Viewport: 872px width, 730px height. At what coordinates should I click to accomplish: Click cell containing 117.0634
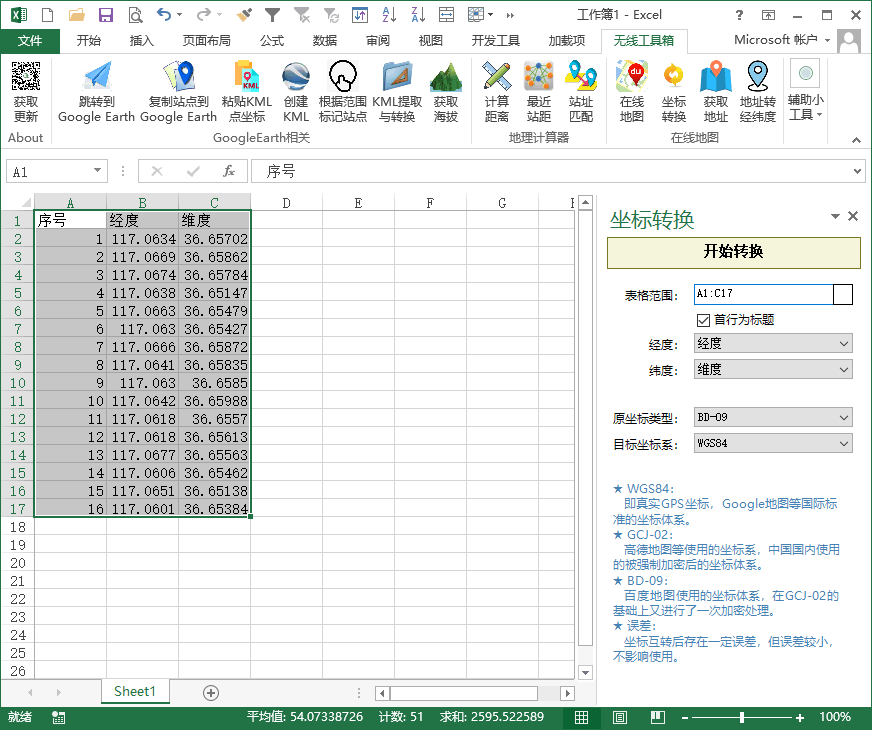pyautogui.click(x=143, y=239)
